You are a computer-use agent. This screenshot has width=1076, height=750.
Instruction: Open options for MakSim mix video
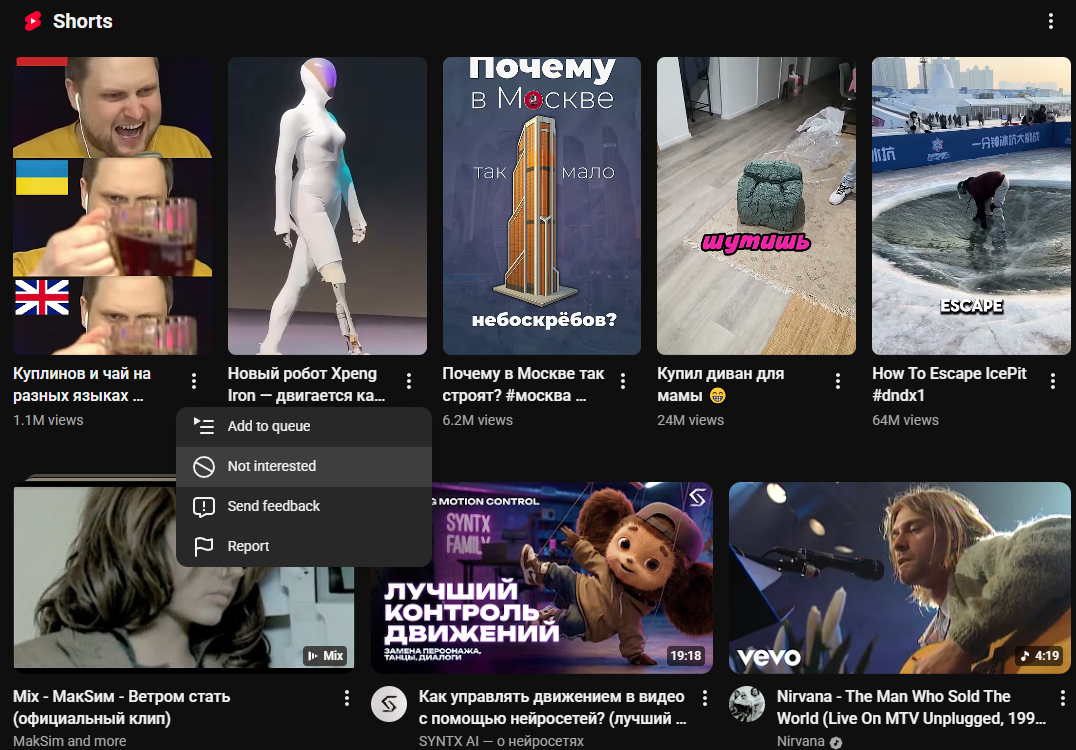(347, 698)
